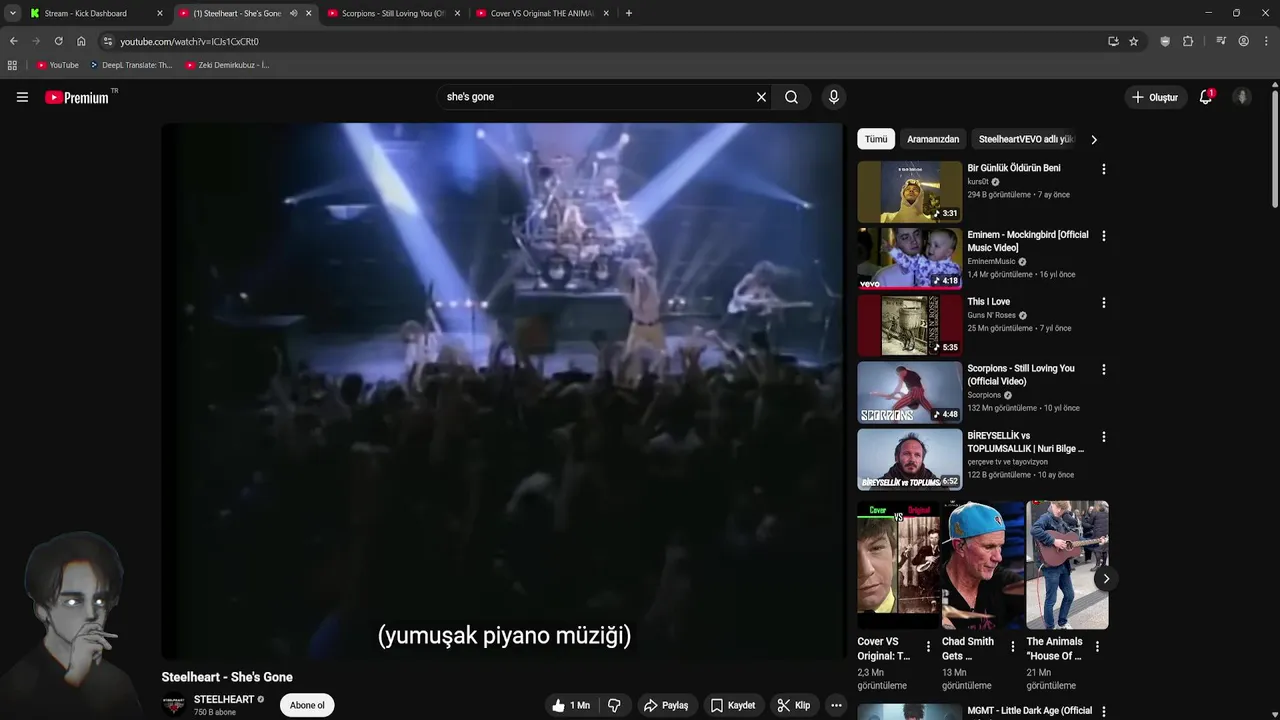
Task: Select the Tümü filter chip
Action: [876, 139]
